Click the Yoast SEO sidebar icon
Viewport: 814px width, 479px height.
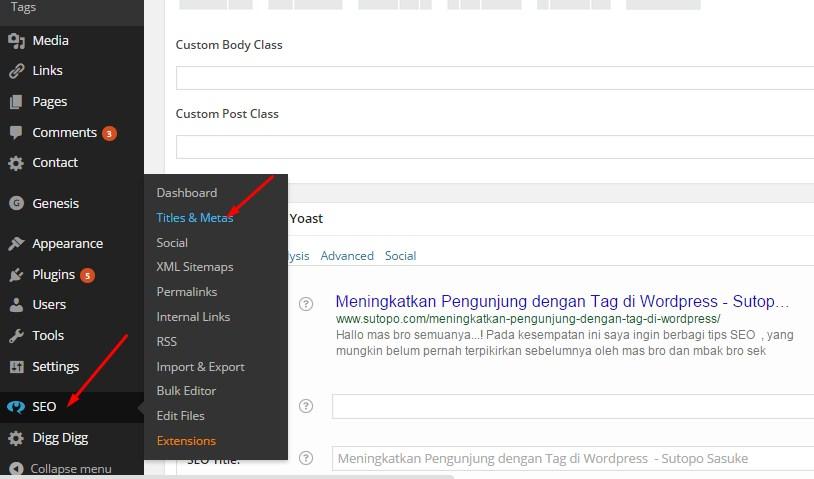pyautogui.click(x=16, y=407)
